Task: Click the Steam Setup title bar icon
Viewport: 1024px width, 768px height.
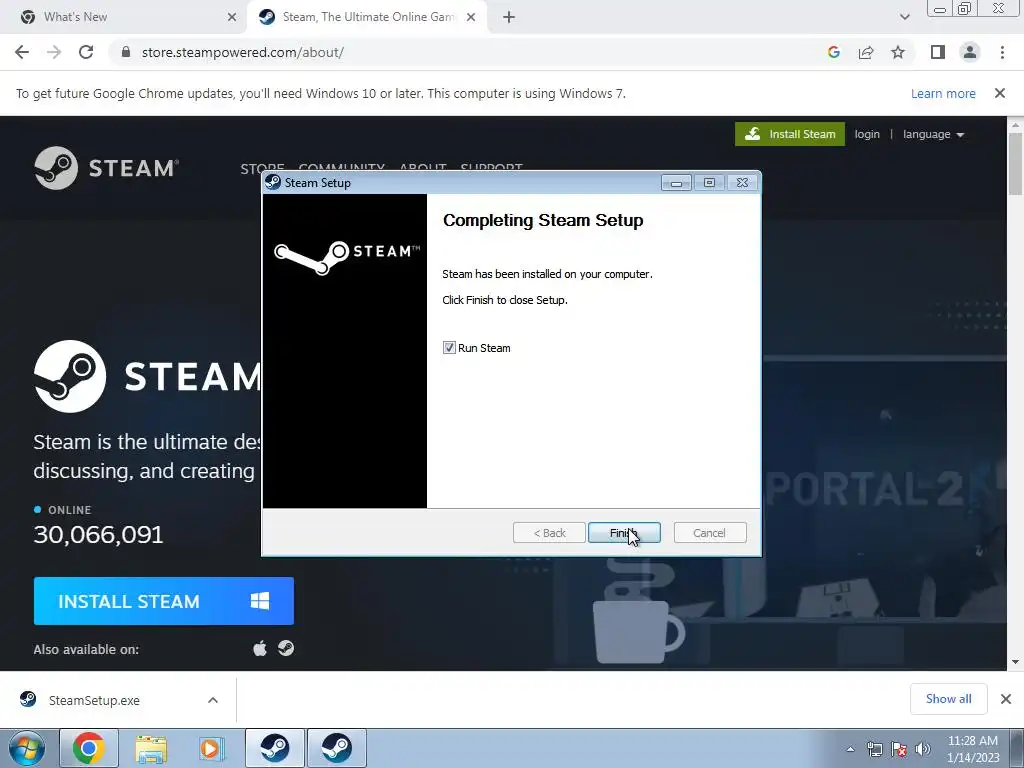Action: coord(273,182)
